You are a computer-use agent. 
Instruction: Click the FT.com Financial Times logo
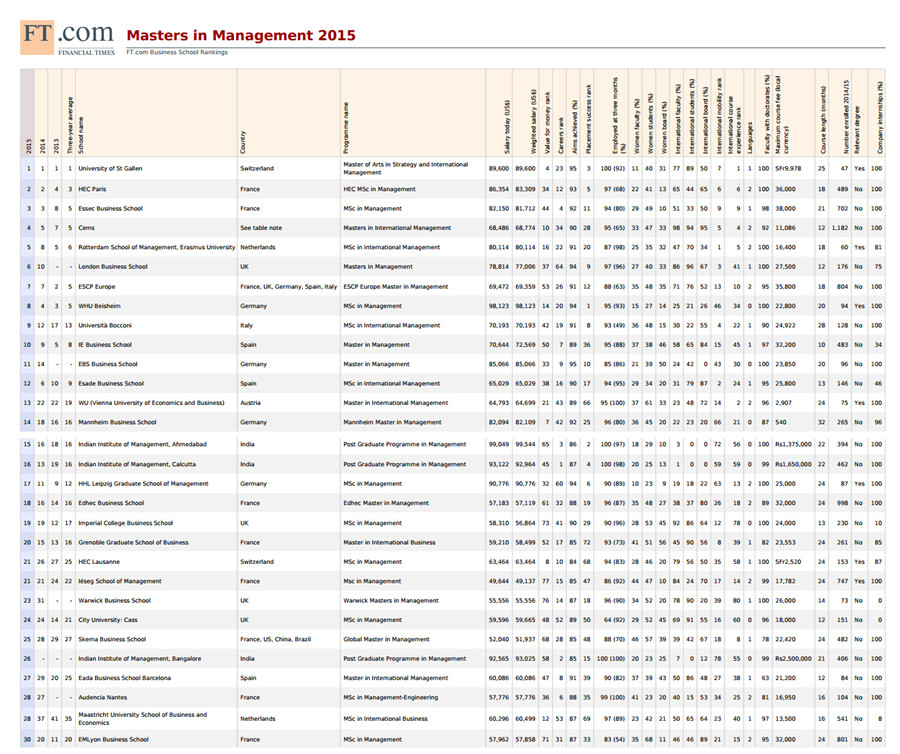pyautogui.click(x=68, y=38)
